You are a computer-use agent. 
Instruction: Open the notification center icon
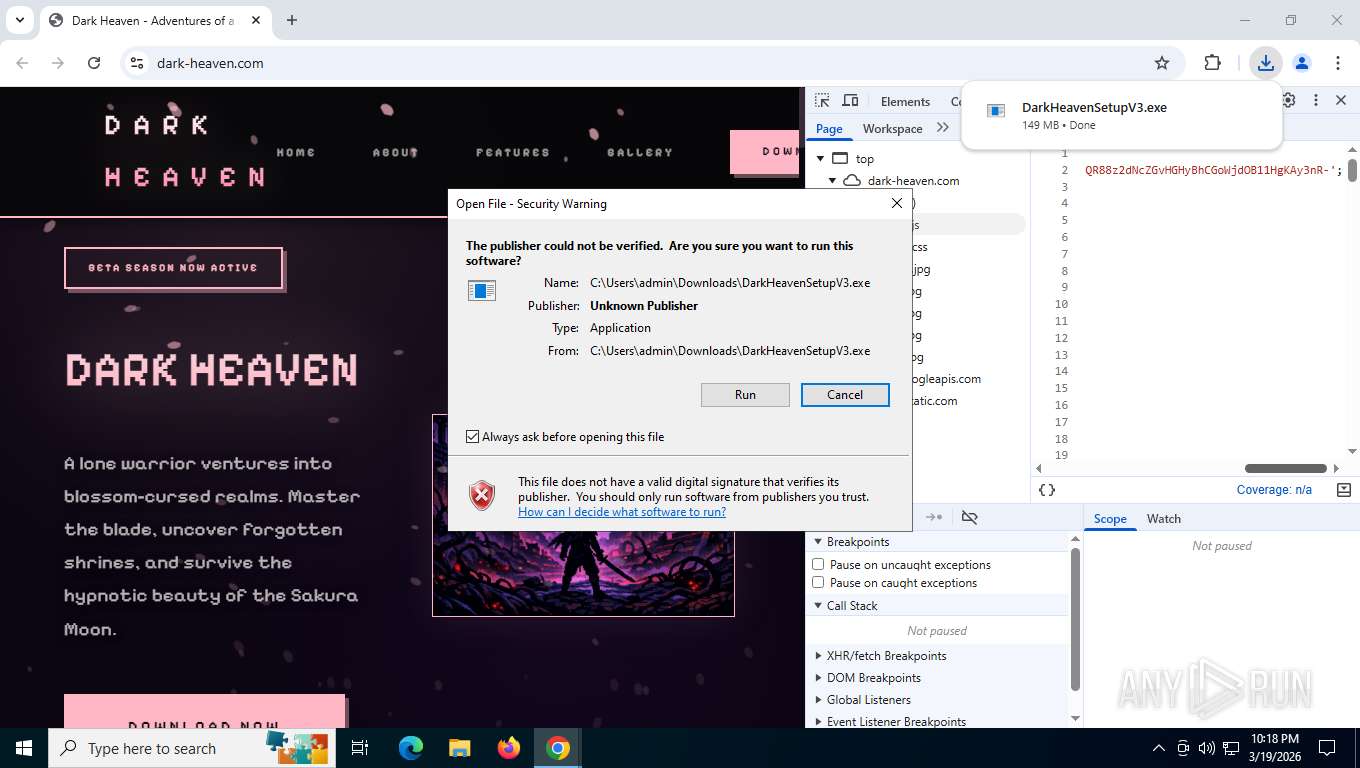pos(1327,748)
